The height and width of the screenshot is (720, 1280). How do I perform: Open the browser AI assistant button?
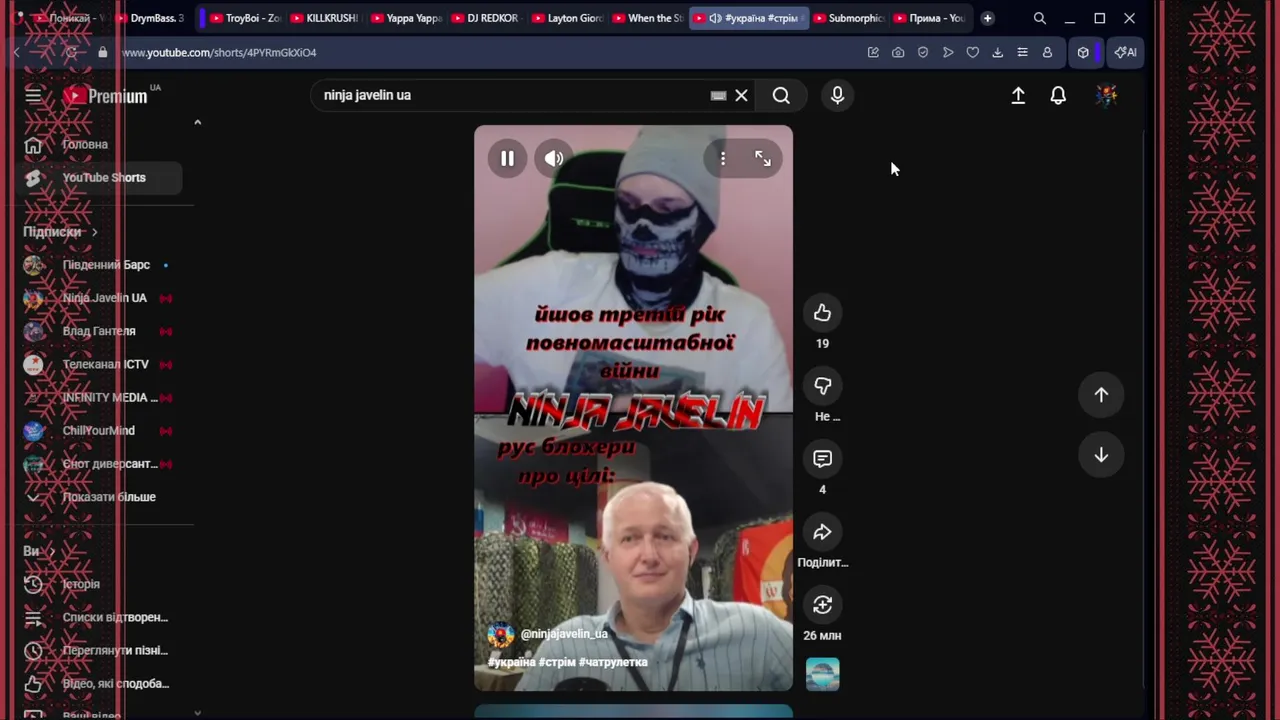(x=1126, y=52)
